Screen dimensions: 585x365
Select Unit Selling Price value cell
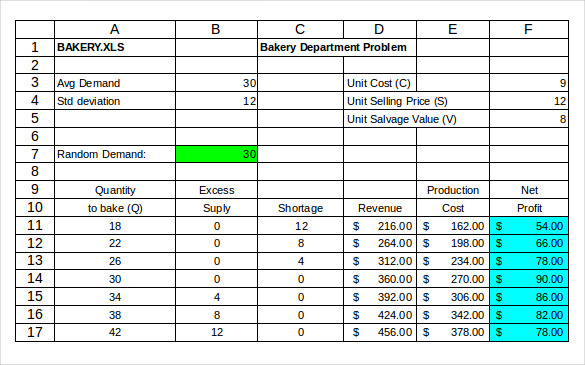[x=529, y=101]
